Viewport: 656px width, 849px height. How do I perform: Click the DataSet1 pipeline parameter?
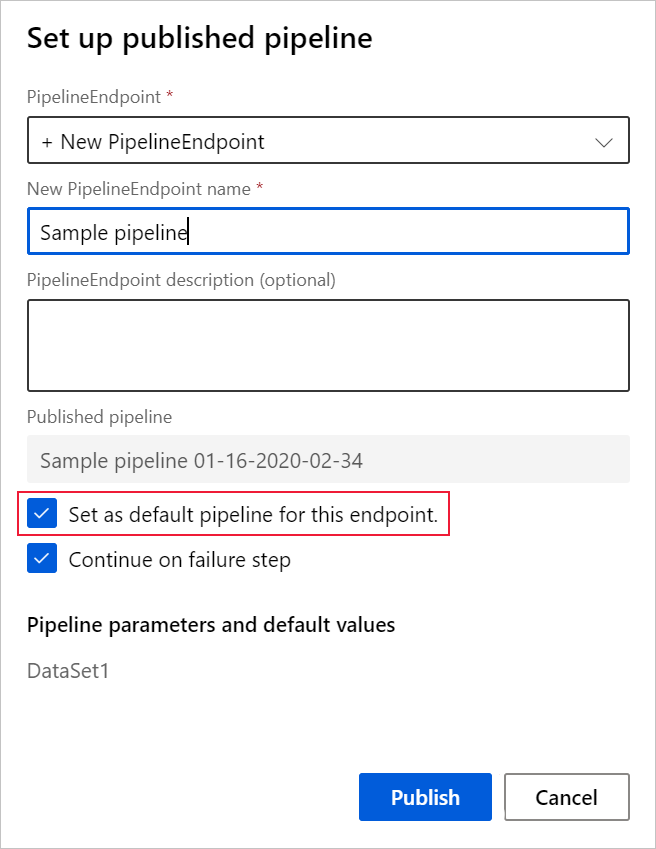[x=68, y=671]
